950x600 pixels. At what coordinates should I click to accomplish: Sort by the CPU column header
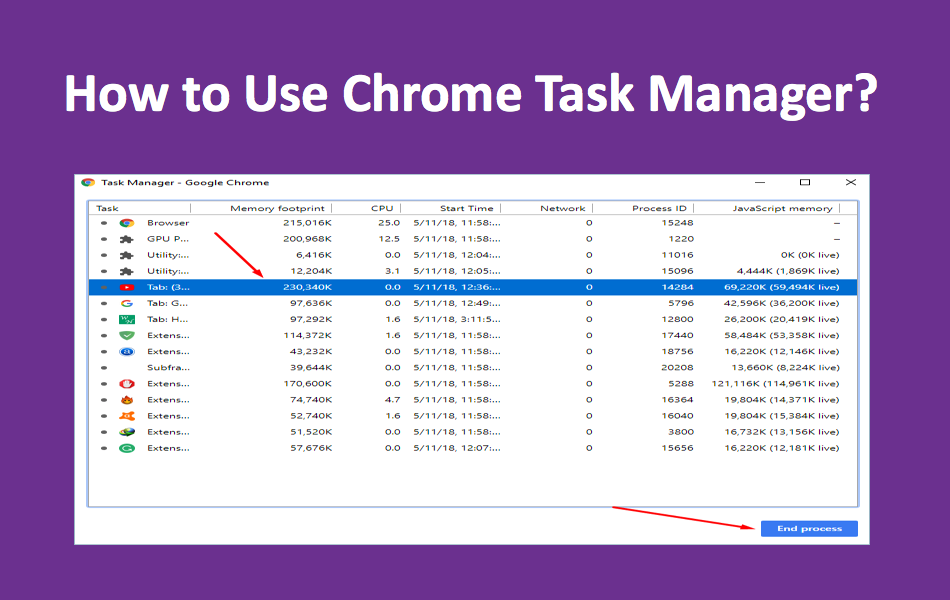click(382, 208)
